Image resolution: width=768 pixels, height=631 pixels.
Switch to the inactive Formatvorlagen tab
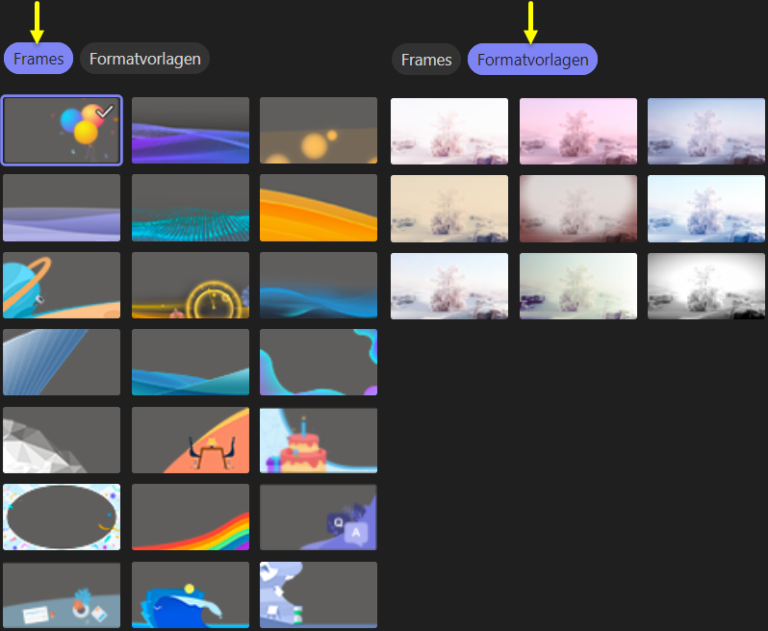[145, 59]
